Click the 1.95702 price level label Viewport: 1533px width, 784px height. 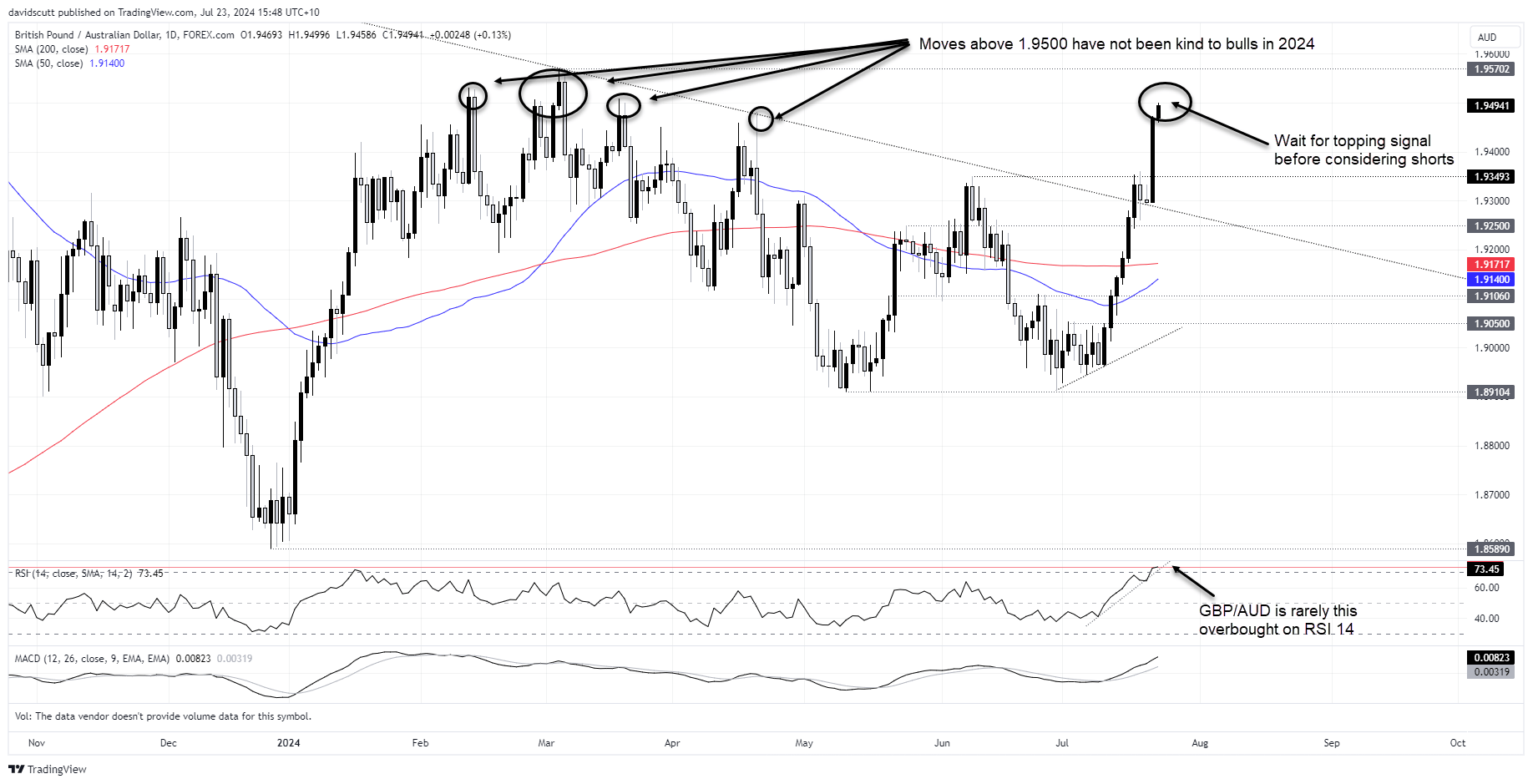[1491, 69]
